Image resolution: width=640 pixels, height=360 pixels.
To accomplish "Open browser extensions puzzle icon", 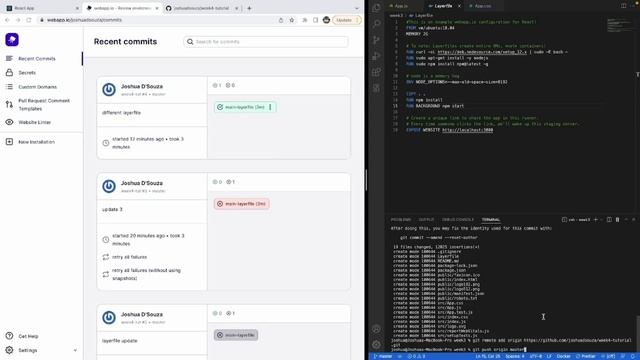I will (x=304, y=20).
